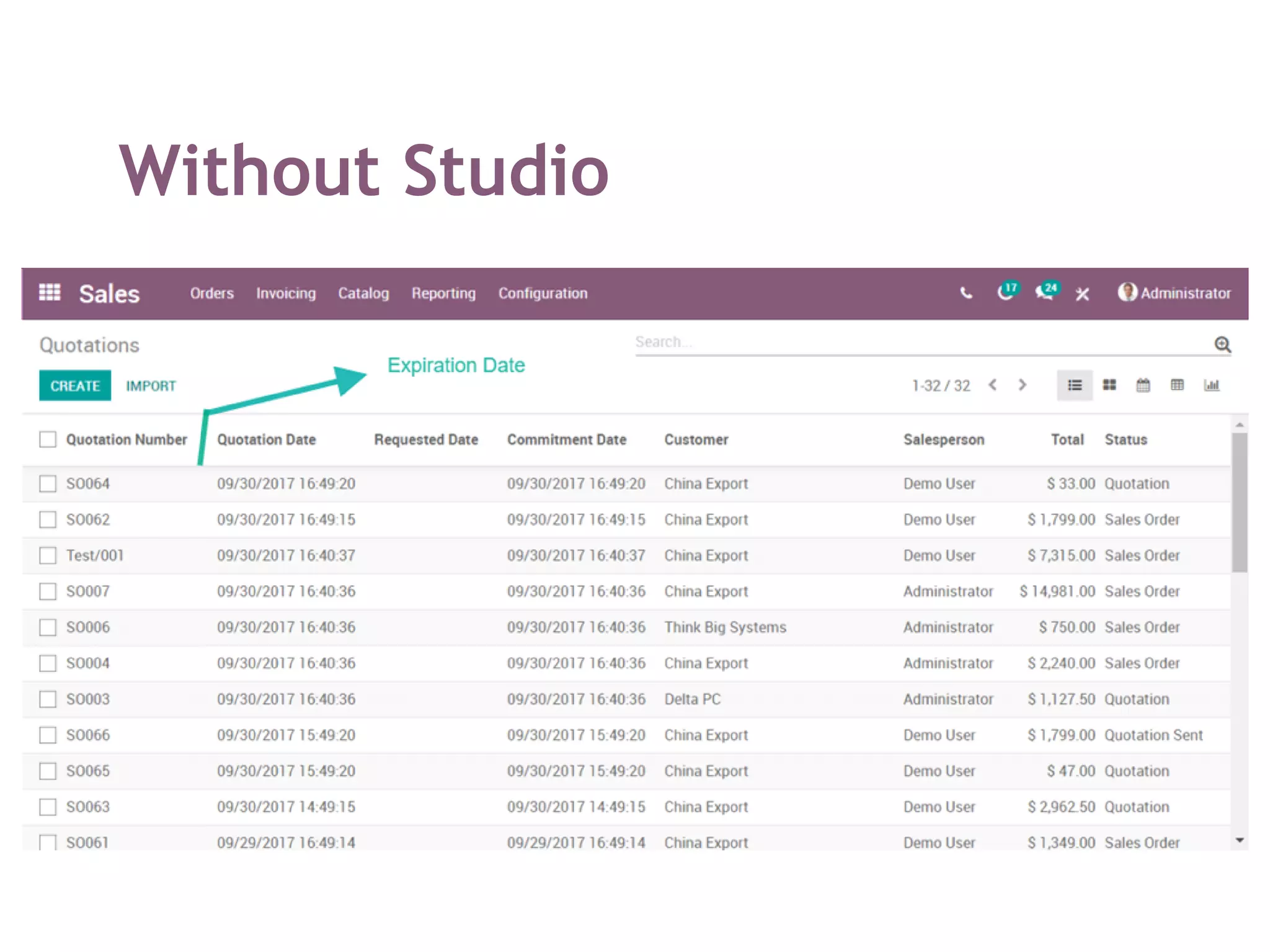Open the apps grid menu icon
Viewport: 1270px width, 952px height.
click(x=50, y=293)
